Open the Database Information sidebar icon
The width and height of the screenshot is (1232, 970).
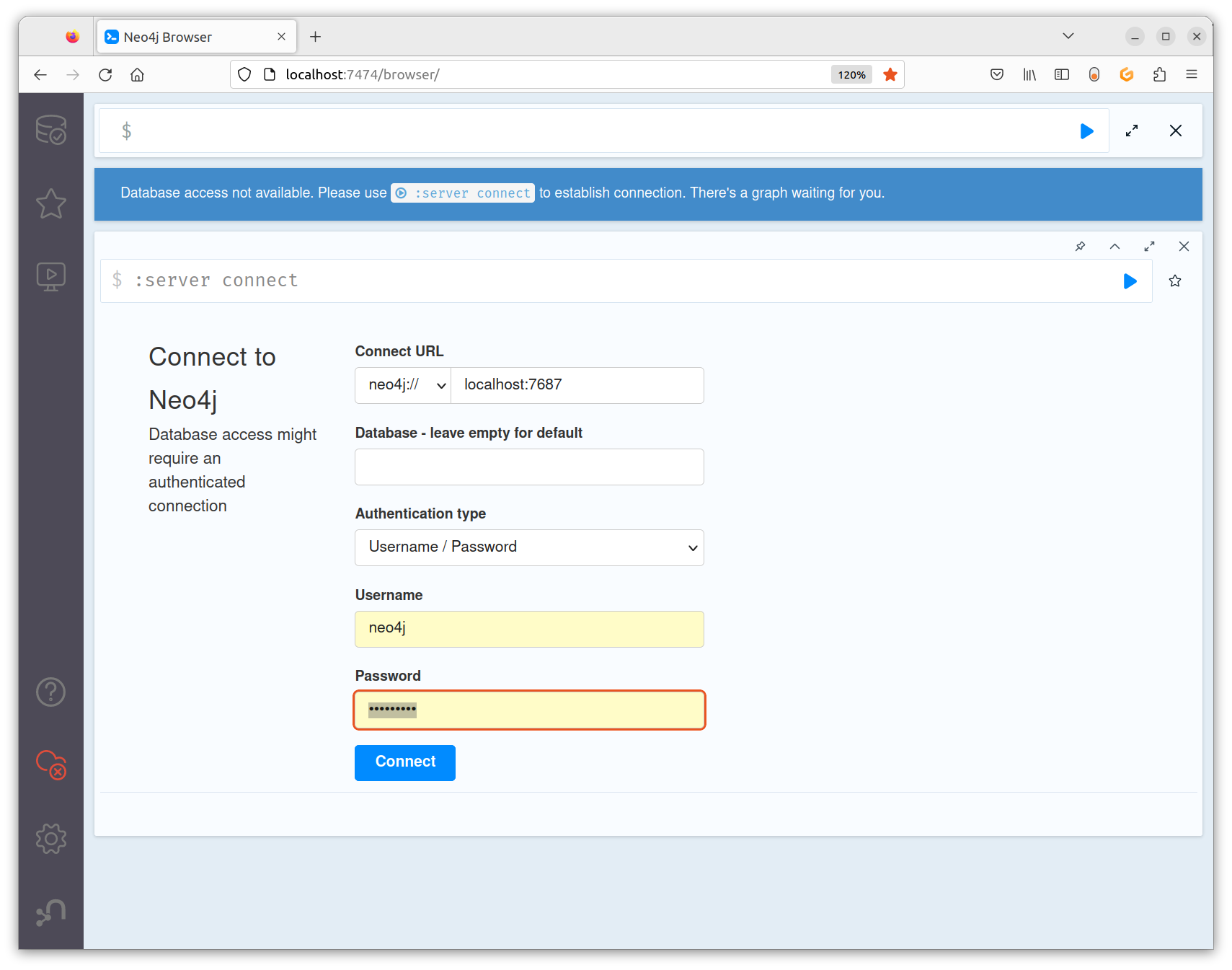click(x=51, y=131)
